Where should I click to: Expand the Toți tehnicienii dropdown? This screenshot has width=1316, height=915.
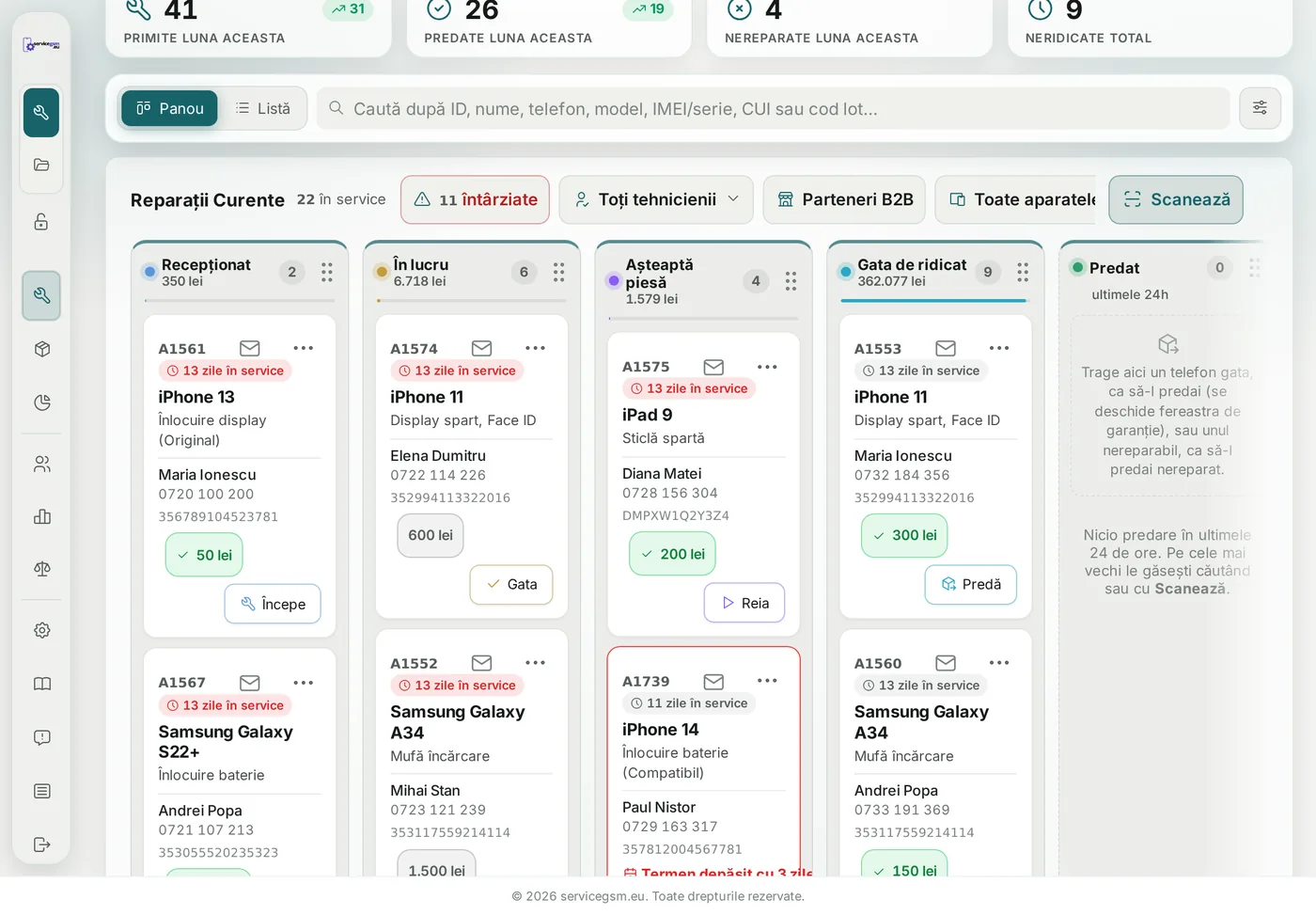656,199
